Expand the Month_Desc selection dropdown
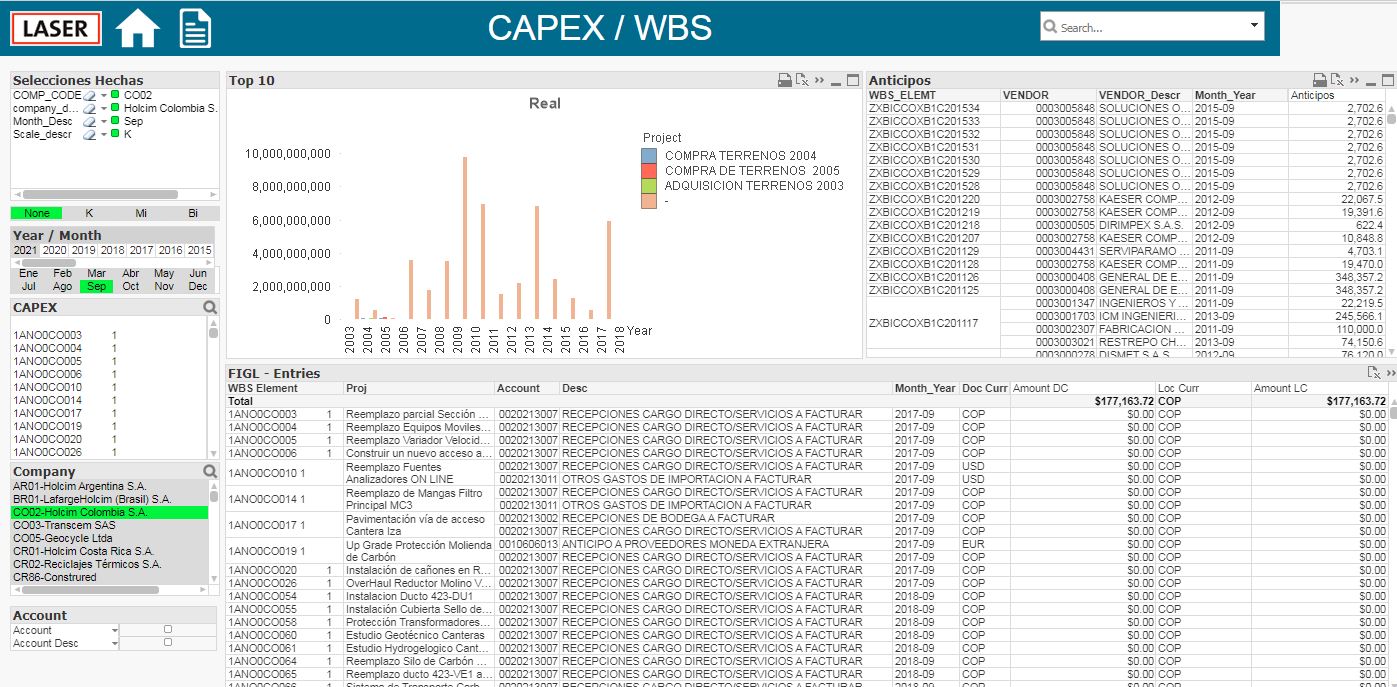The height and width of the screenshot is (687, 1397). tap(103, 121)
